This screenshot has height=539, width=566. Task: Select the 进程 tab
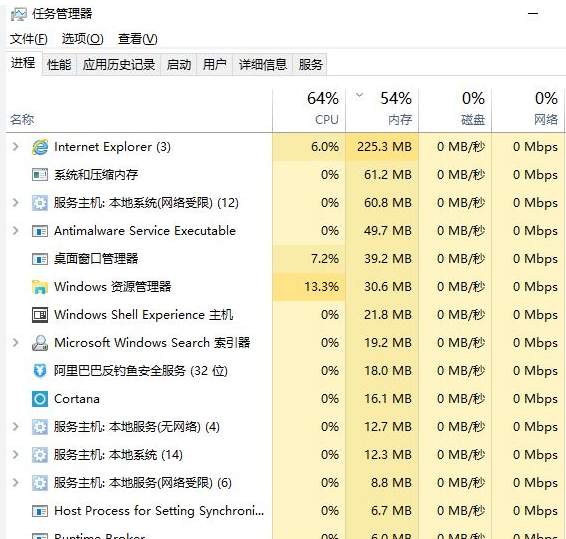click(x=23, y=63)
